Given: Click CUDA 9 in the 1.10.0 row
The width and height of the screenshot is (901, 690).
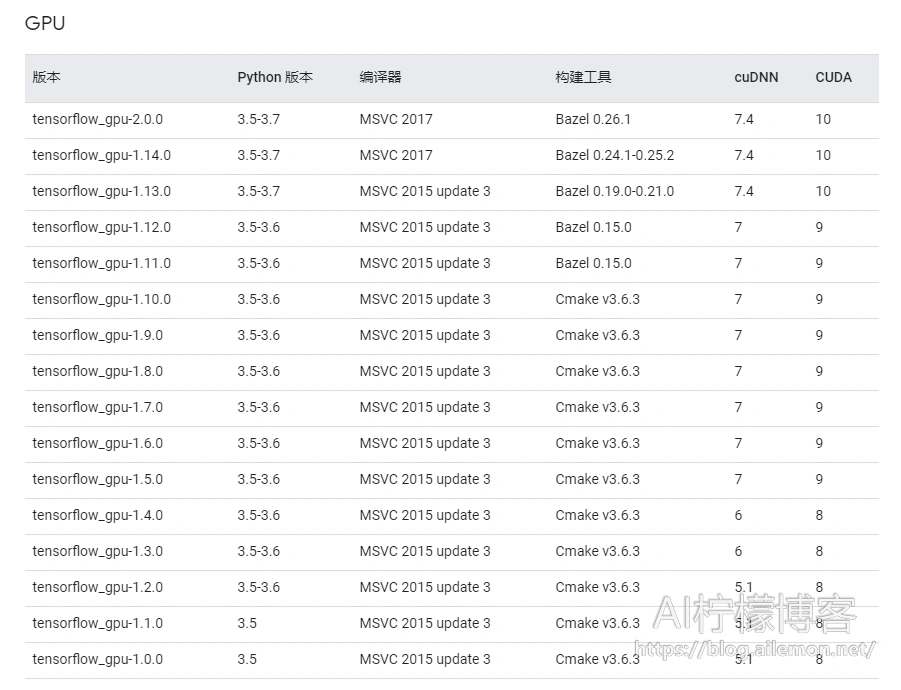Looking at the screenshot, I should tap(819, 299).
